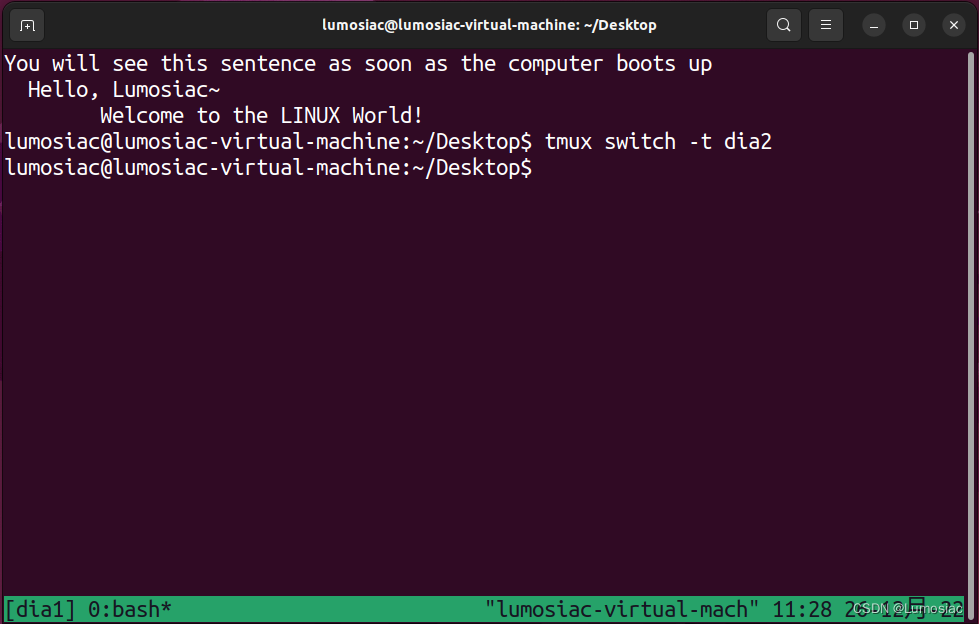Maximize the terminal window
Screen dimensions: 979x624
click(913, 25)
